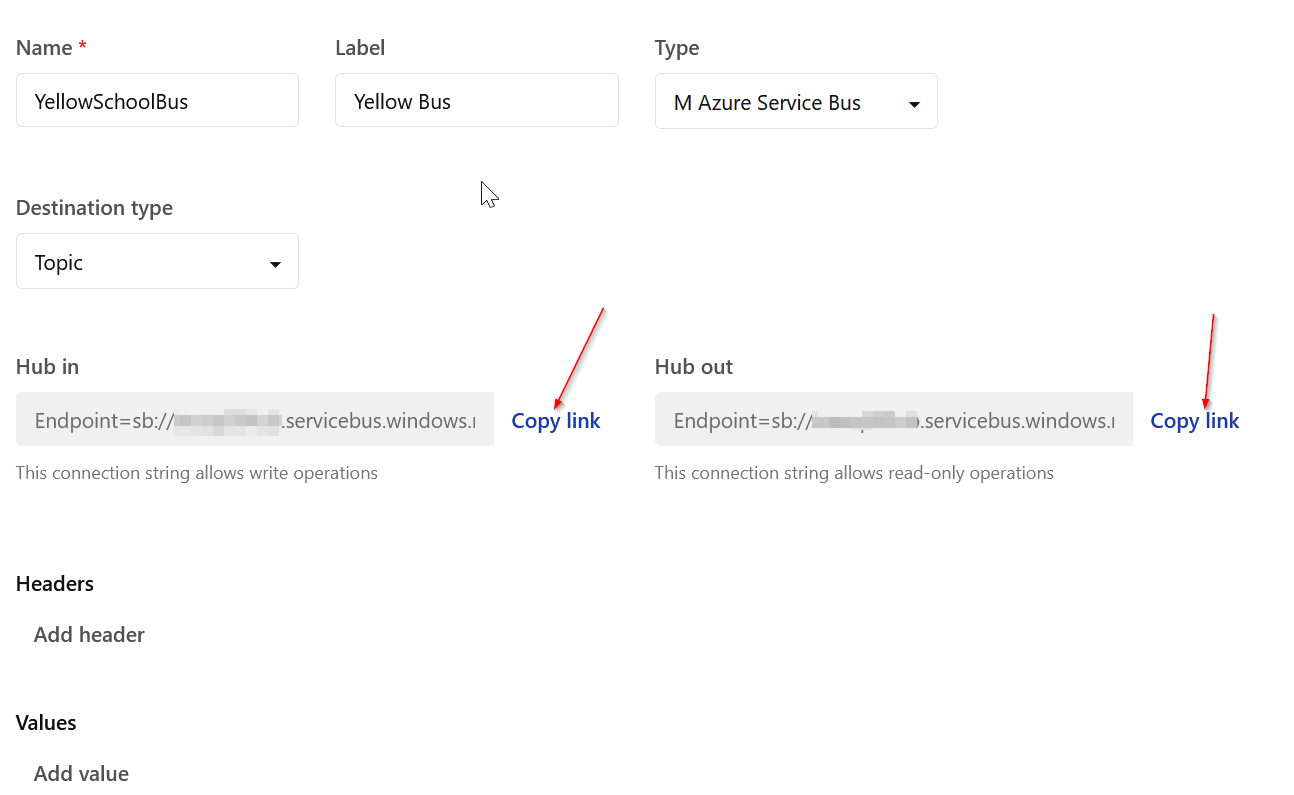
Task: Open the M Azure Service Bus type dropdown
Action: point(795,102)
